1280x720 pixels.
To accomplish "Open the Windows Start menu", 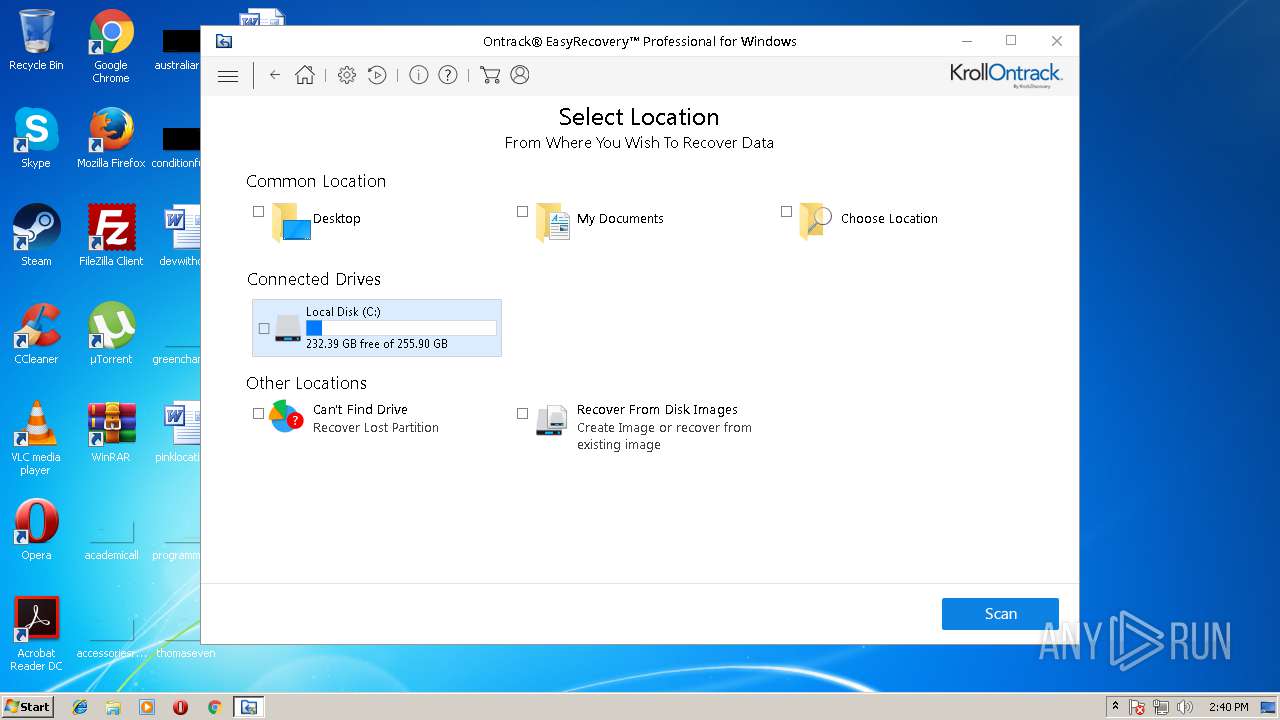I will tap(27, 707).
